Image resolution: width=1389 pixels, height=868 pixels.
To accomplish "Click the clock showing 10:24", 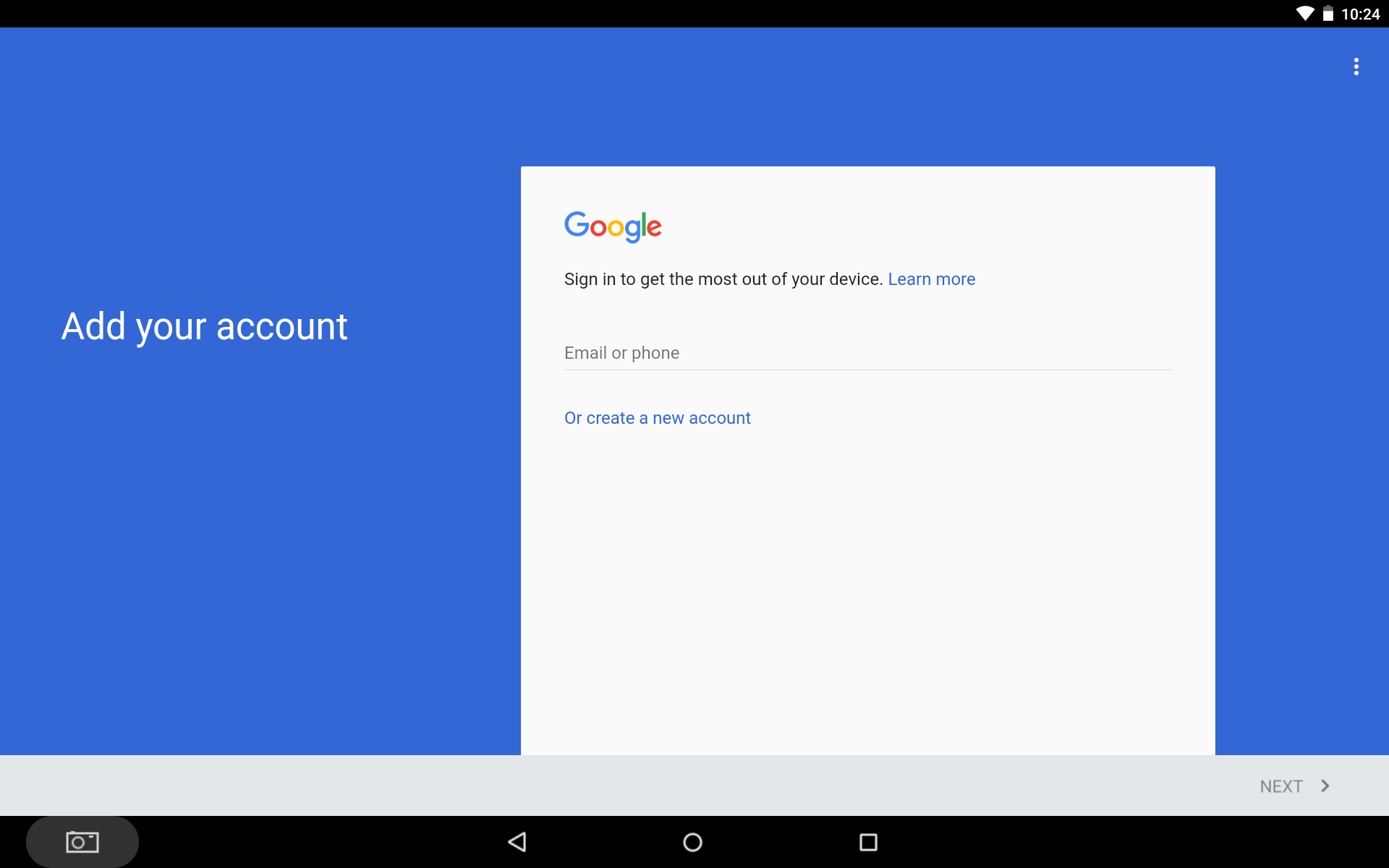I will pos(1361,14).
